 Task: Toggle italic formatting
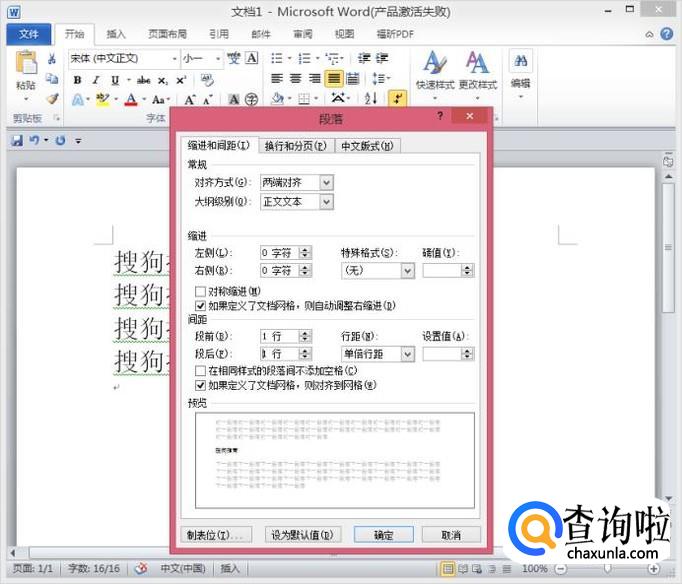coord(96,80)
